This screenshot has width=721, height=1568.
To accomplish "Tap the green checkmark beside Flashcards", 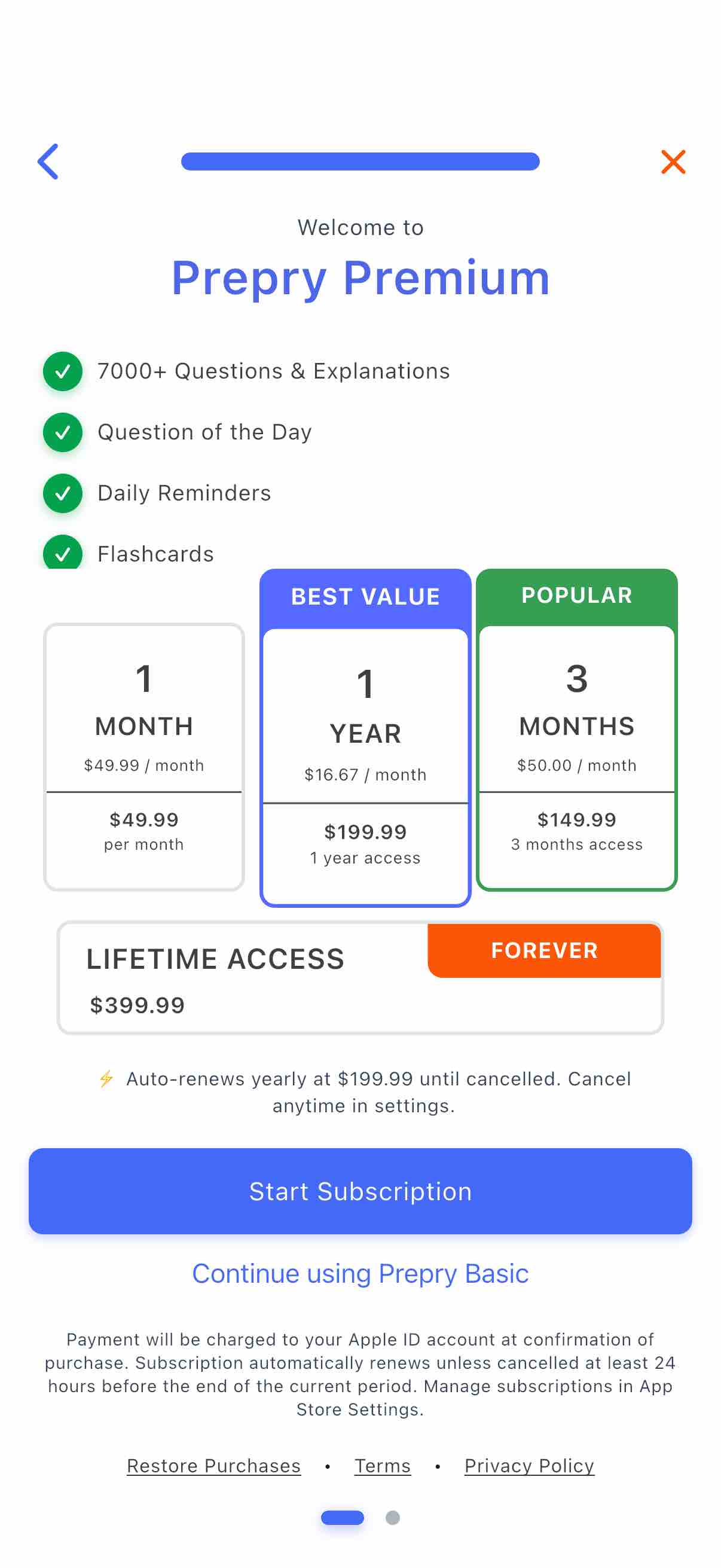I will (x=63, y=551).
